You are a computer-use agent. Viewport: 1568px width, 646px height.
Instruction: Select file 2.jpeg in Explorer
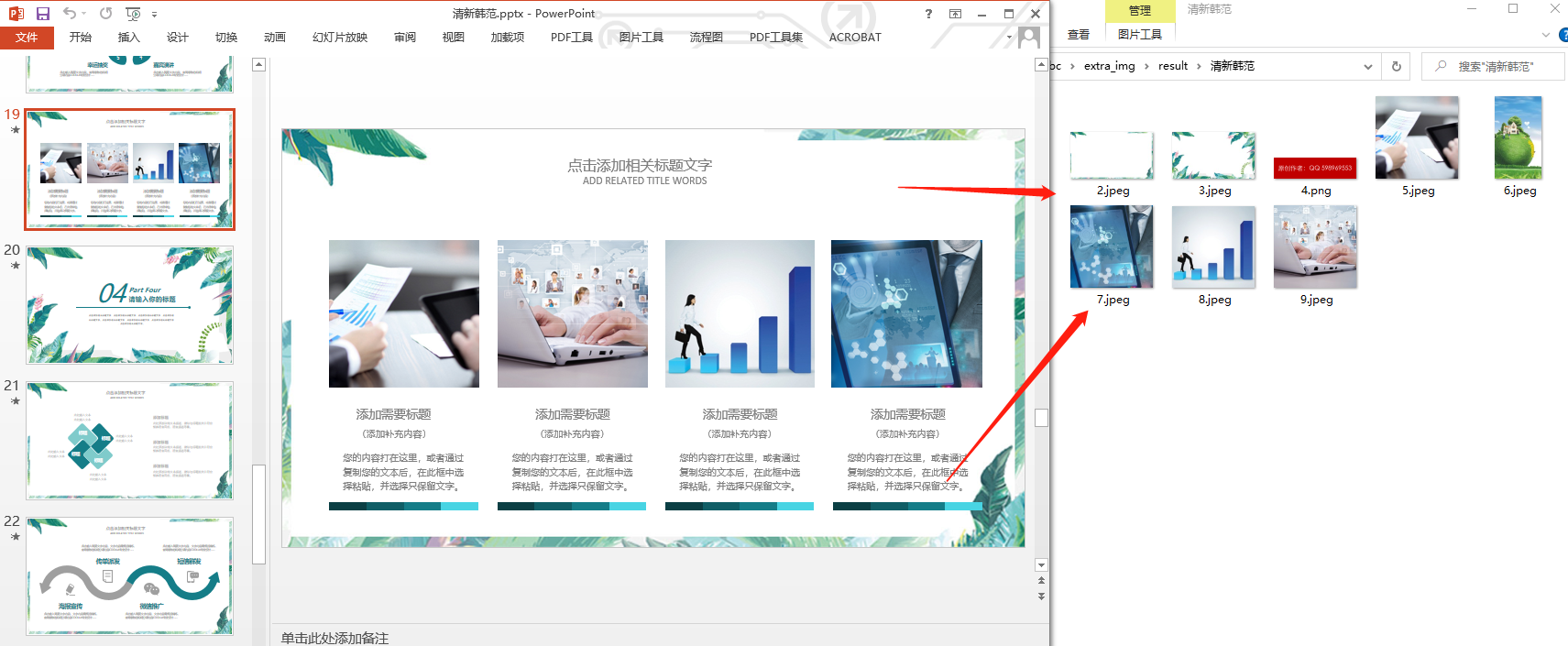[x=1113, y=164]
